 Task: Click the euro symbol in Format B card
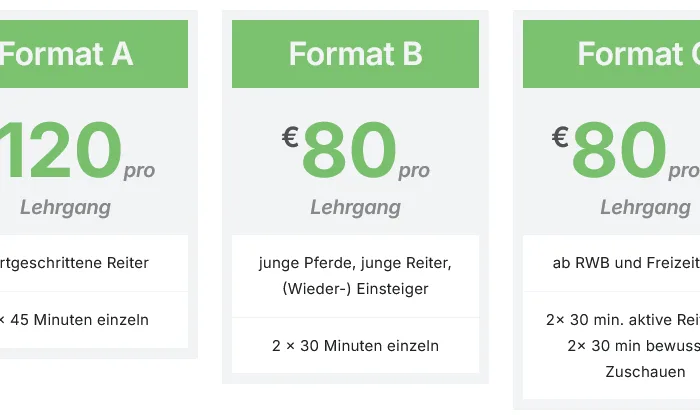(x=290, y=137)
